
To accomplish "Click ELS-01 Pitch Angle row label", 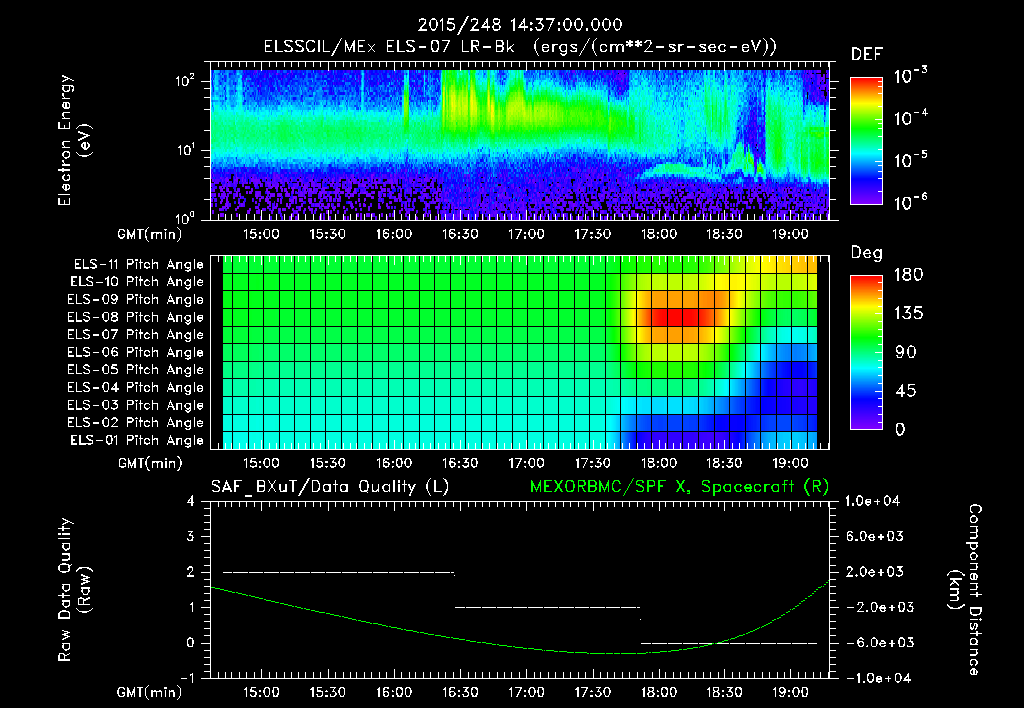I will [136, 440].
